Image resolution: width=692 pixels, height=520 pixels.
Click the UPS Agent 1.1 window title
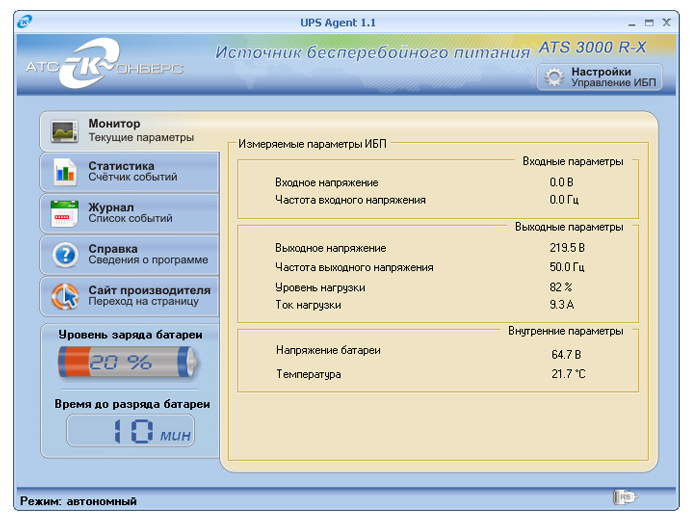[338, 23]
